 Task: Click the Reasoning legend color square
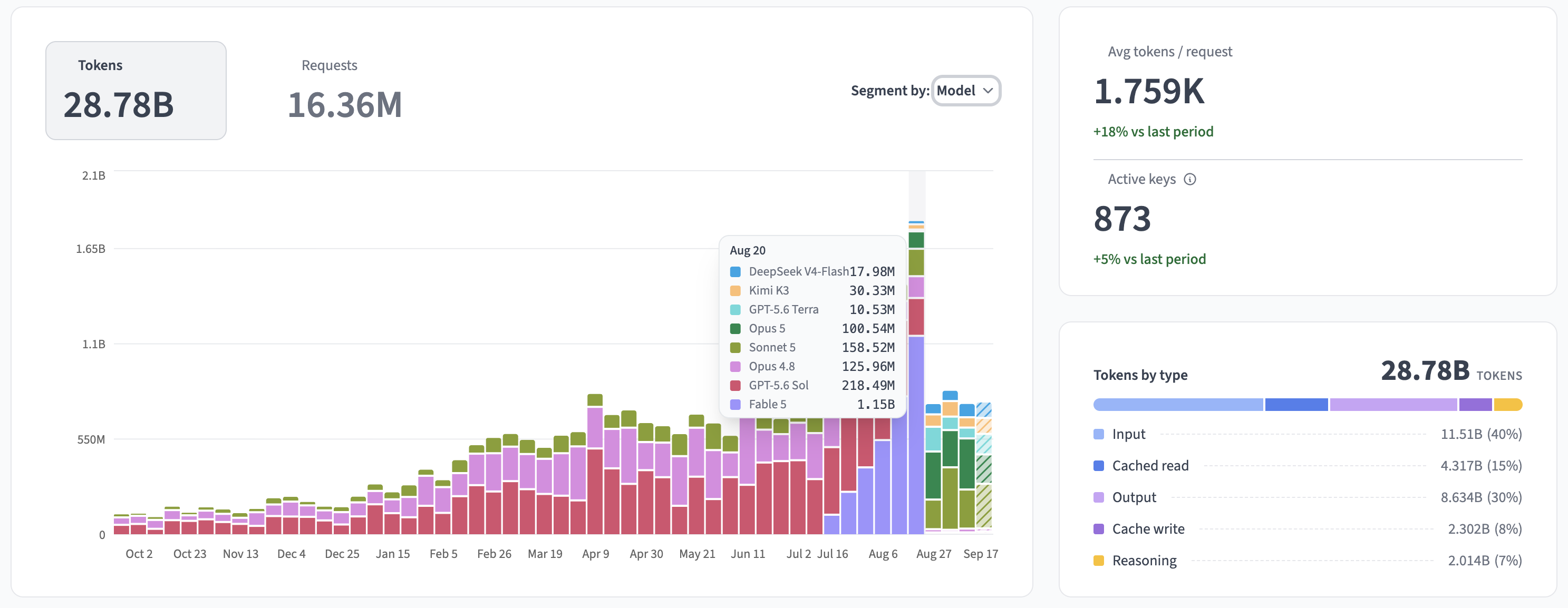pos(1099,561)
